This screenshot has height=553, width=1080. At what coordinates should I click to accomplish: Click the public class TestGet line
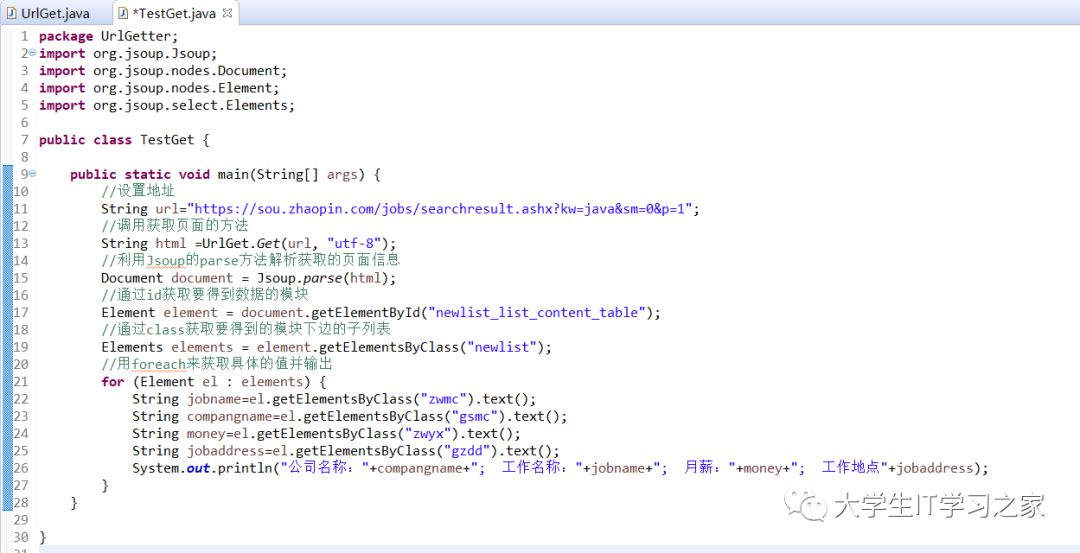[x=124, y=140]
